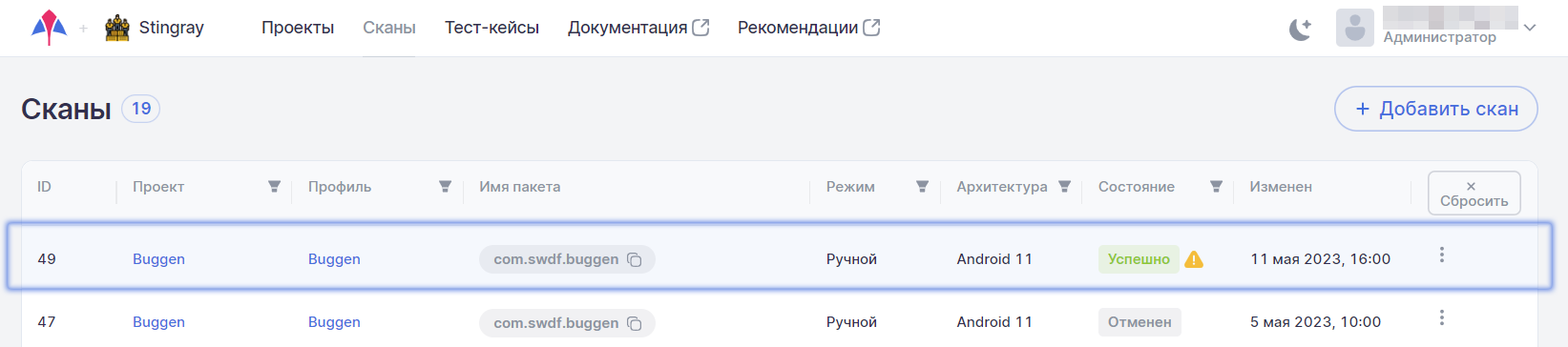Copy package name for scan 49

pyautogui.click(x=634, y=259)
